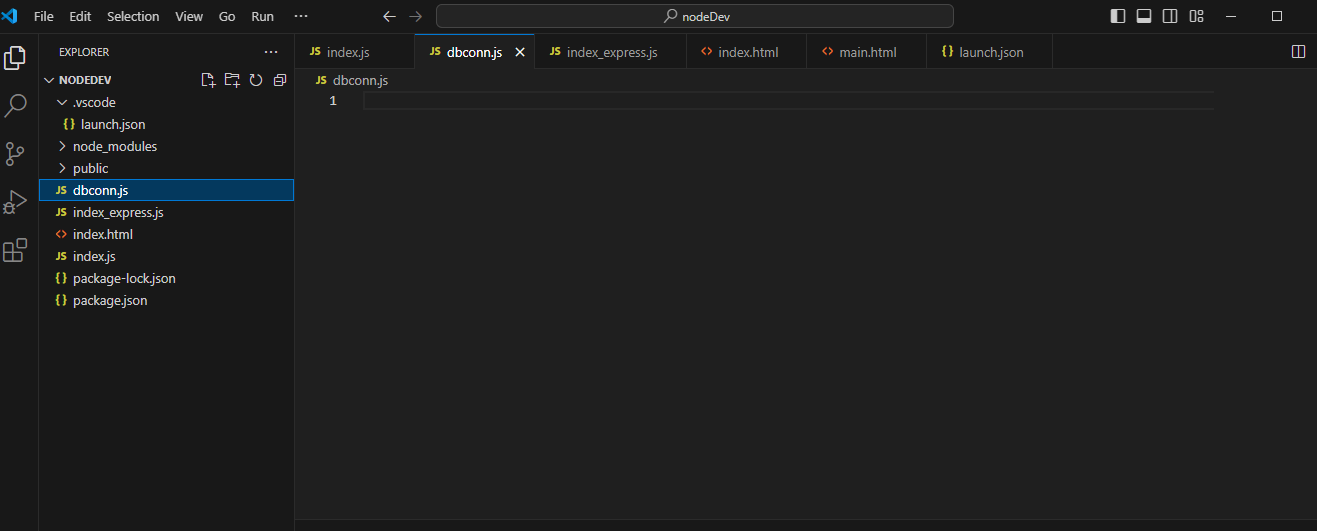This screenshot has height=531, width=1317.
Task: Go forward using the right arrow
Action: (416, 16)
